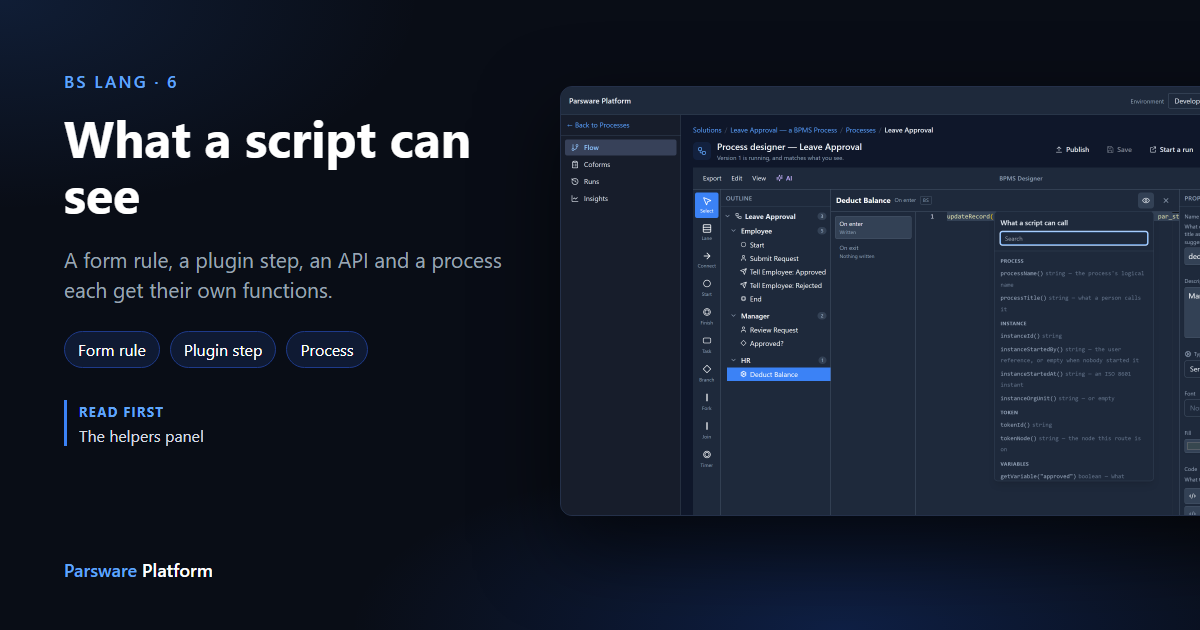Select the Select pointer tool
This screenshot has height=630, width=1200.
point(707,204)
